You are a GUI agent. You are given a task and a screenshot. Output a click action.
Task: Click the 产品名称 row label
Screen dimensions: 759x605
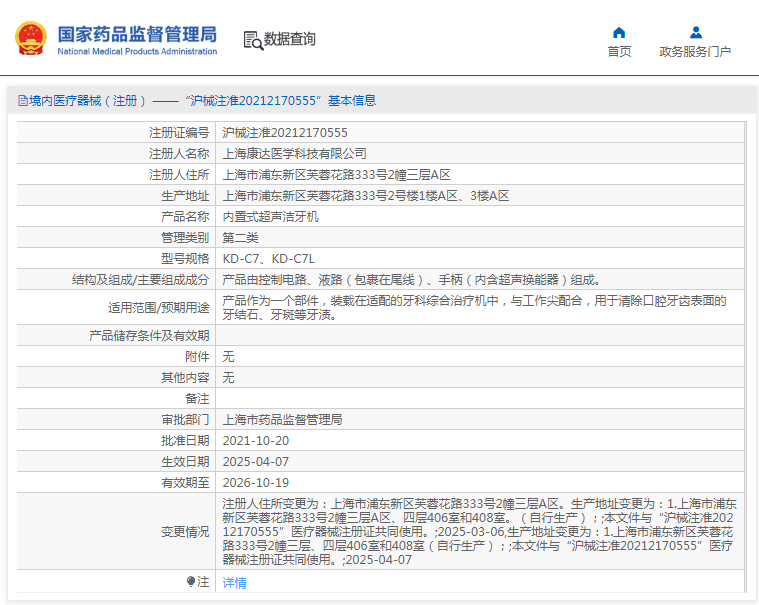click(x=185, y=217)
